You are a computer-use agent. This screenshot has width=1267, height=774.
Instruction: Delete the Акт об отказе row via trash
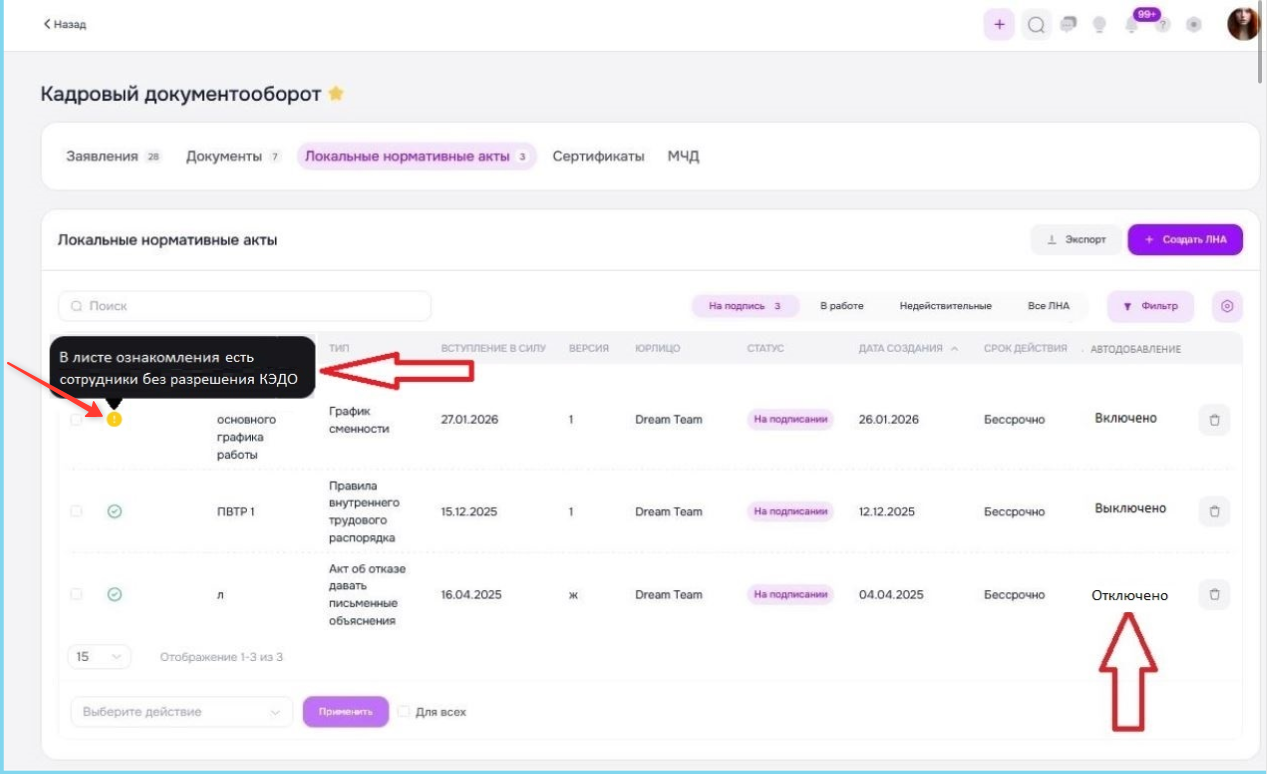(x=1214, y=594)
